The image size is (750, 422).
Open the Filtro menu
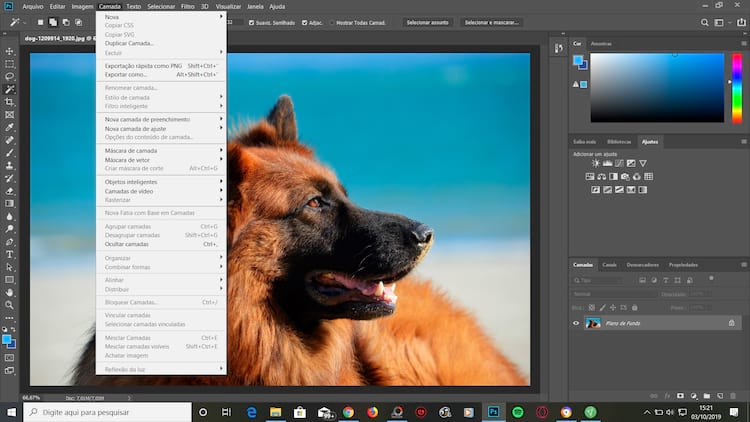click(x=188, y=7)
